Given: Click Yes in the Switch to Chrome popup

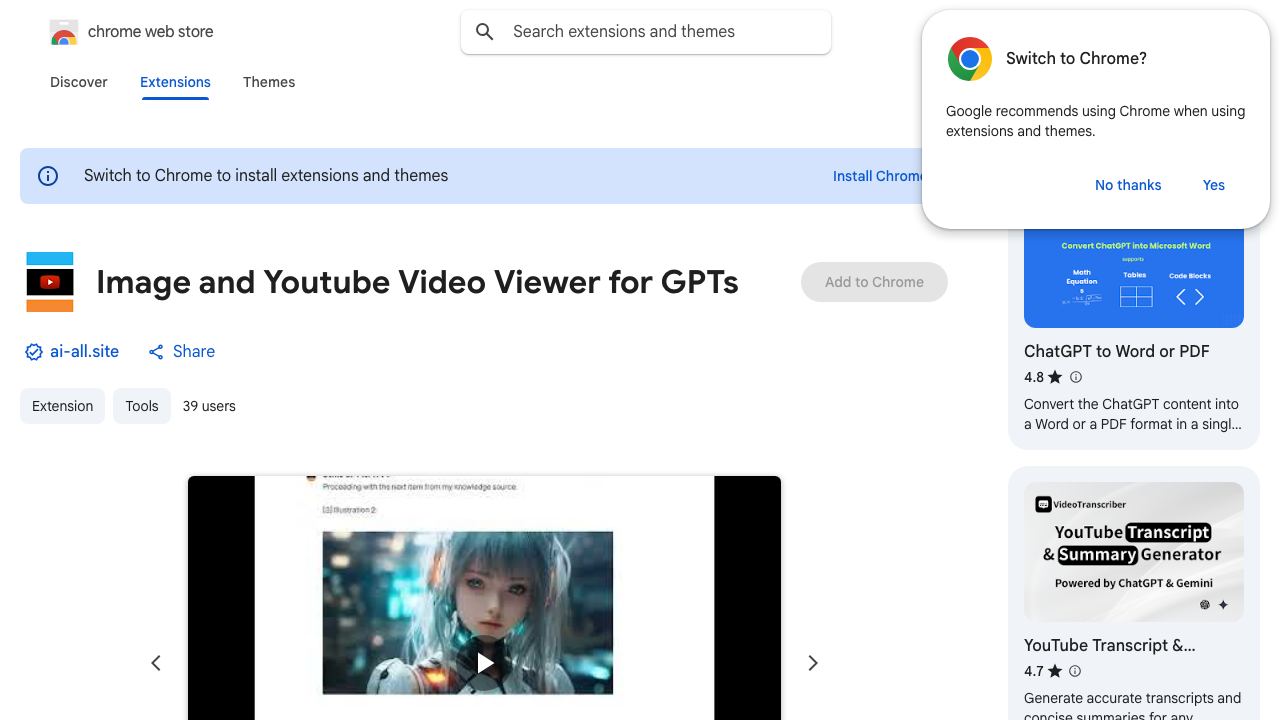Looking at the screenshot, I should coord(1214,185).
